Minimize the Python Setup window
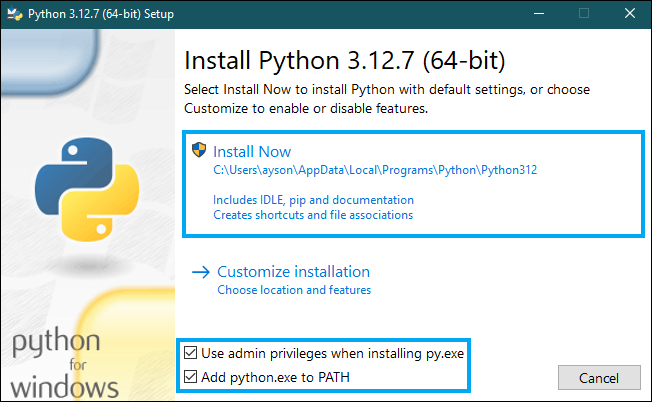The image size is (652, 402). 538,13
